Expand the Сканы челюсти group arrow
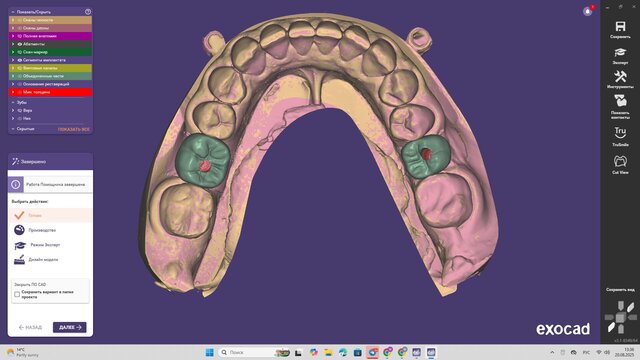The height and width of the screenshot is (360, 640). 13,20
